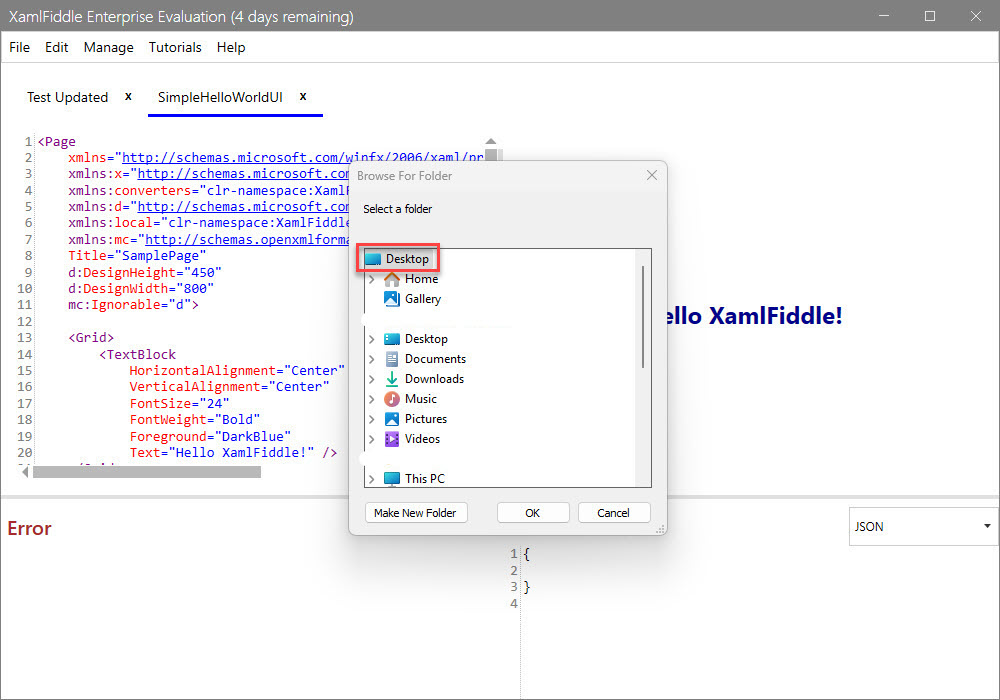
Task: Click the xmlns:converters namespace line
Action: pos(209,190)
